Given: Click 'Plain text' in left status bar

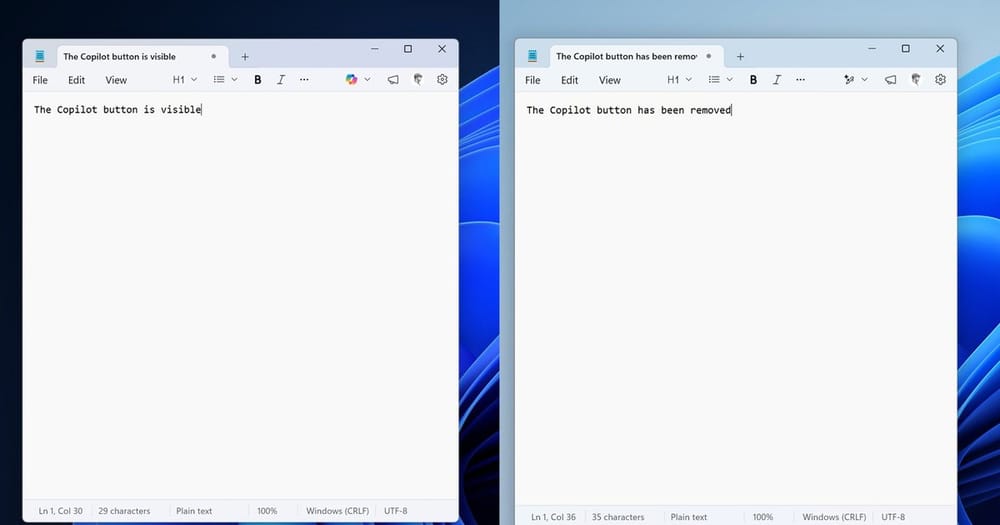Looking at the screenshot, I should tap(194, 511).
